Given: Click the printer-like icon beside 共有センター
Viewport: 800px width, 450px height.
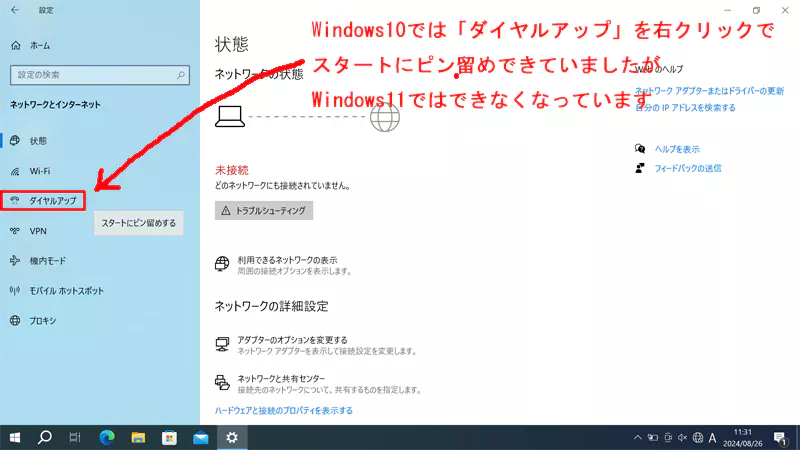Looking at the screenshot, I should click(222, 383).
